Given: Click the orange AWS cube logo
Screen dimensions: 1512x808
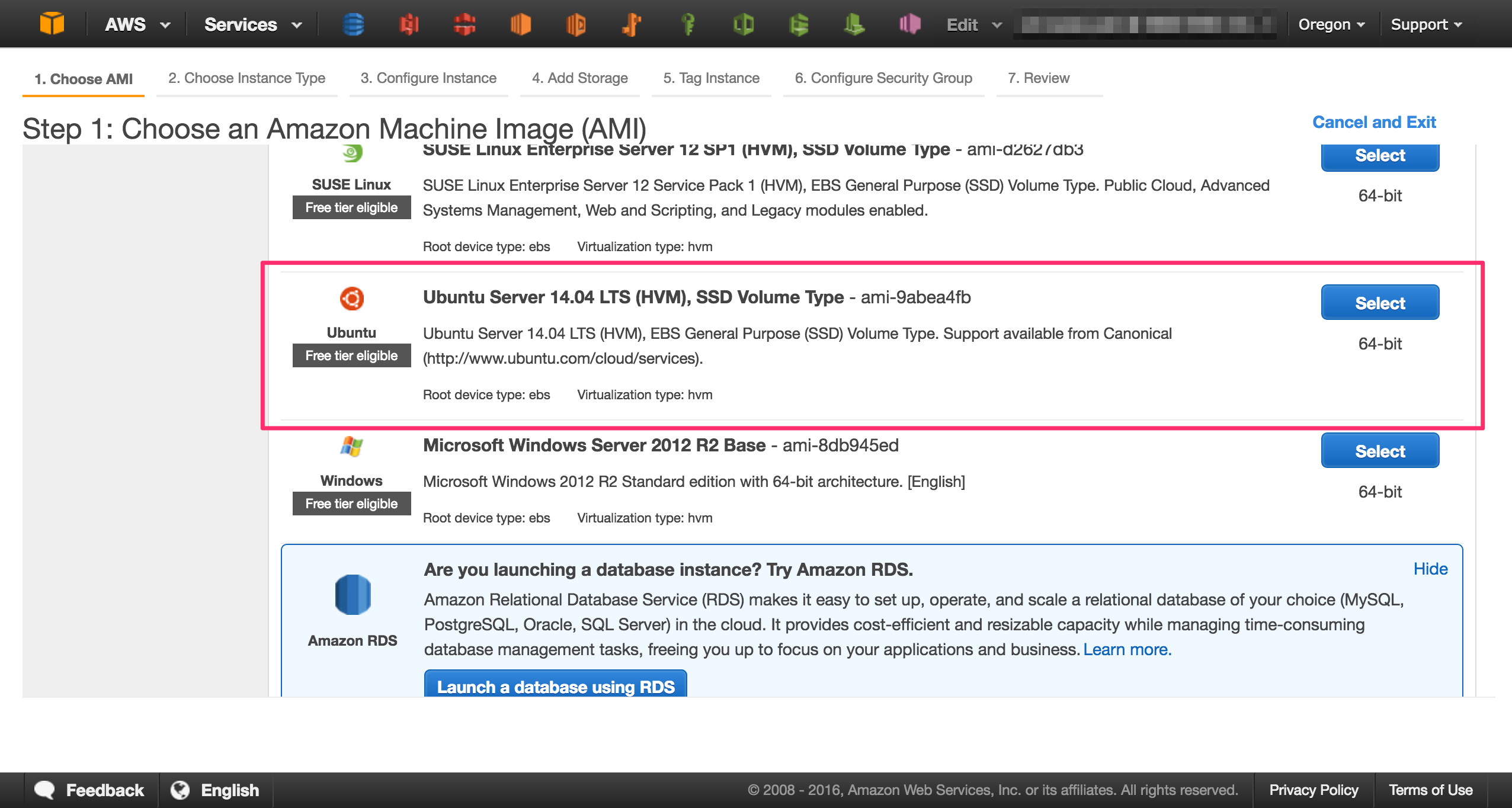Looking at the screenshot, I should (x=52, y=24).
